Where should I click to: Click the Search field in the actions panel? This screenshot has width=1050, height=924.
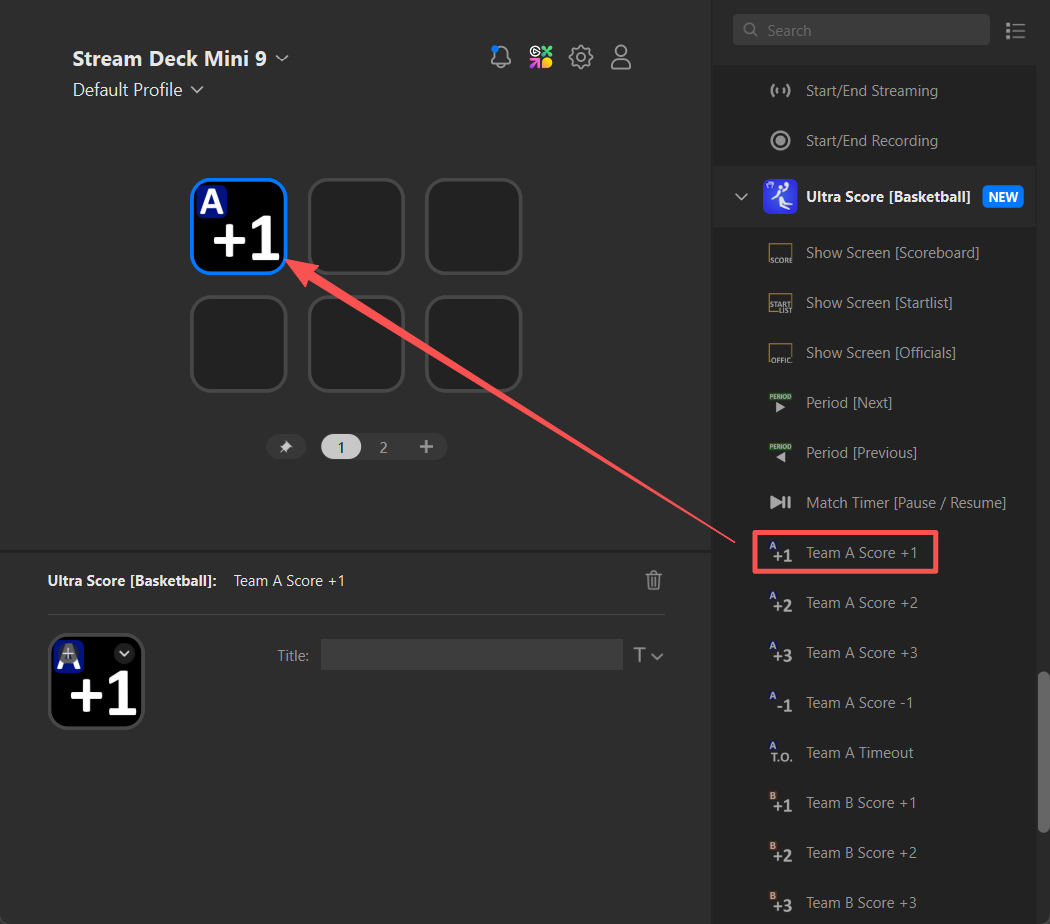860,30
